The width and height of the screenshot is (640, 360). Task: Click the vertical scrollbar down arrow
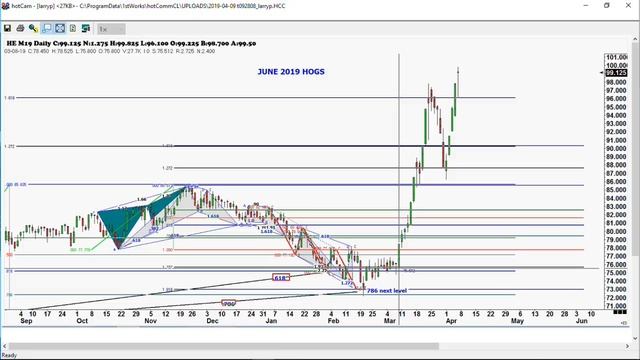click(636, 338)
